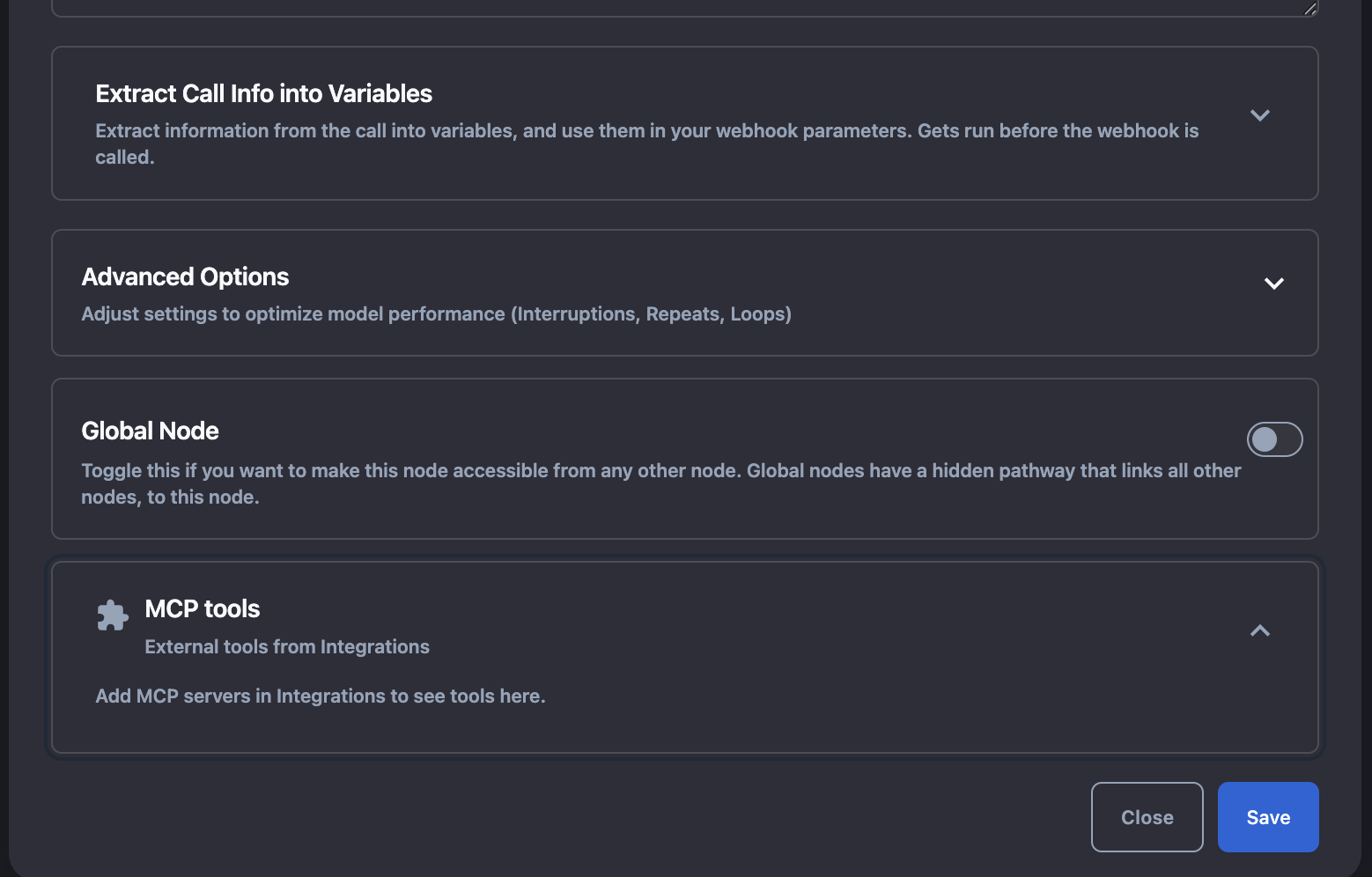1372x877 pixels.
Task: Click the MCP tools section title
Action: coord(202,608)
